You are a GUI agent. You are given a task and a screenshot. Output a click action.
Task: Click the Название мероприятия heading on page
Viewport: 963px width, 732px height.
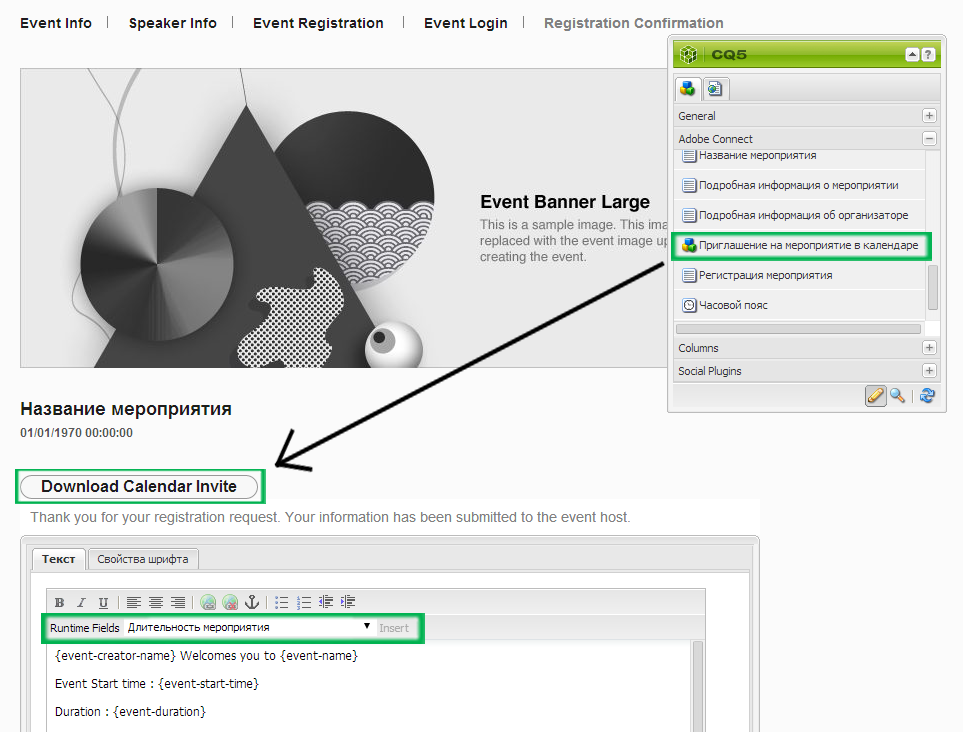pos(126,409)
